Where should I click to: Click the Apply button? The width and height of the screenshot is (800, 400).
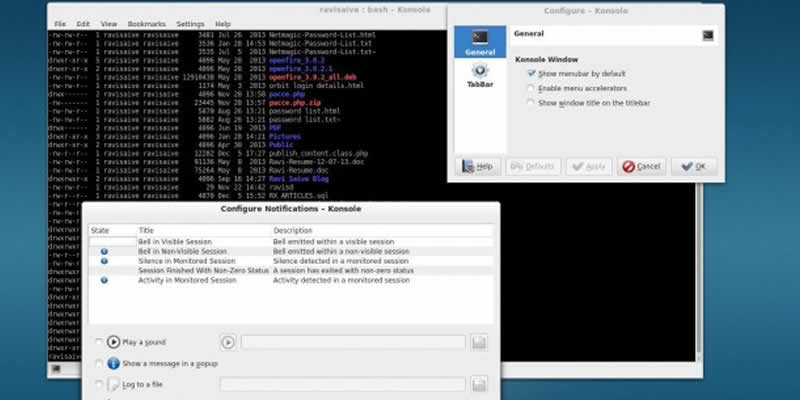pos(589,166)
